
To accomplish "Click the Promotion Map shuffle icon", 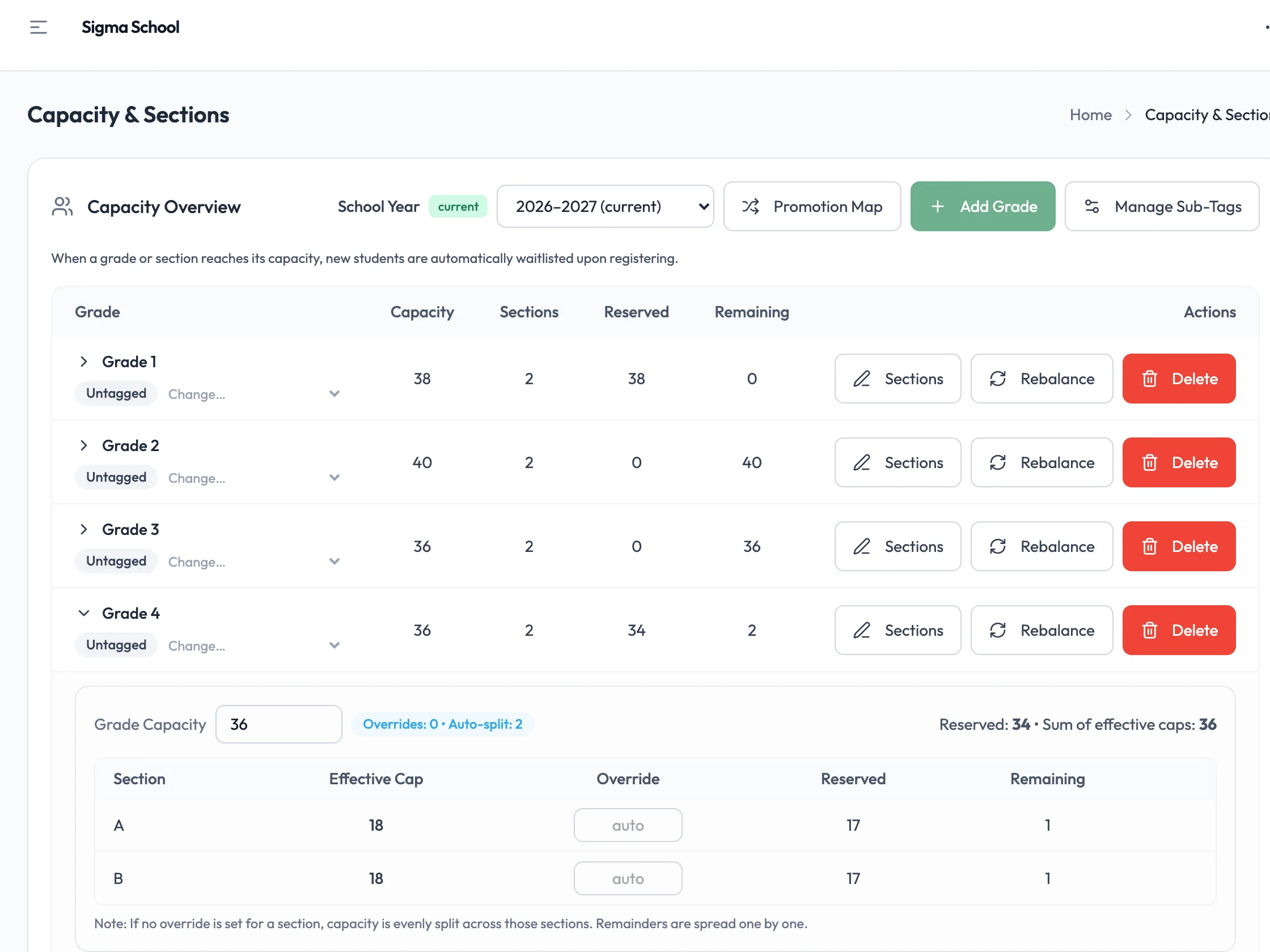I will (x=751, y=207).
